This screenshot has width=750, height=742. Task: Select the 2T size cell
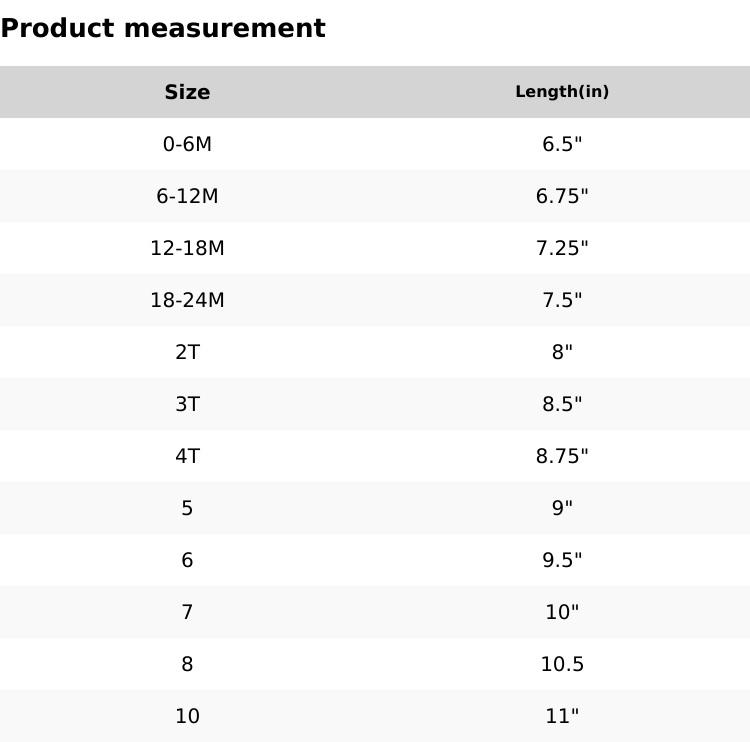click(x=187, y=352)
